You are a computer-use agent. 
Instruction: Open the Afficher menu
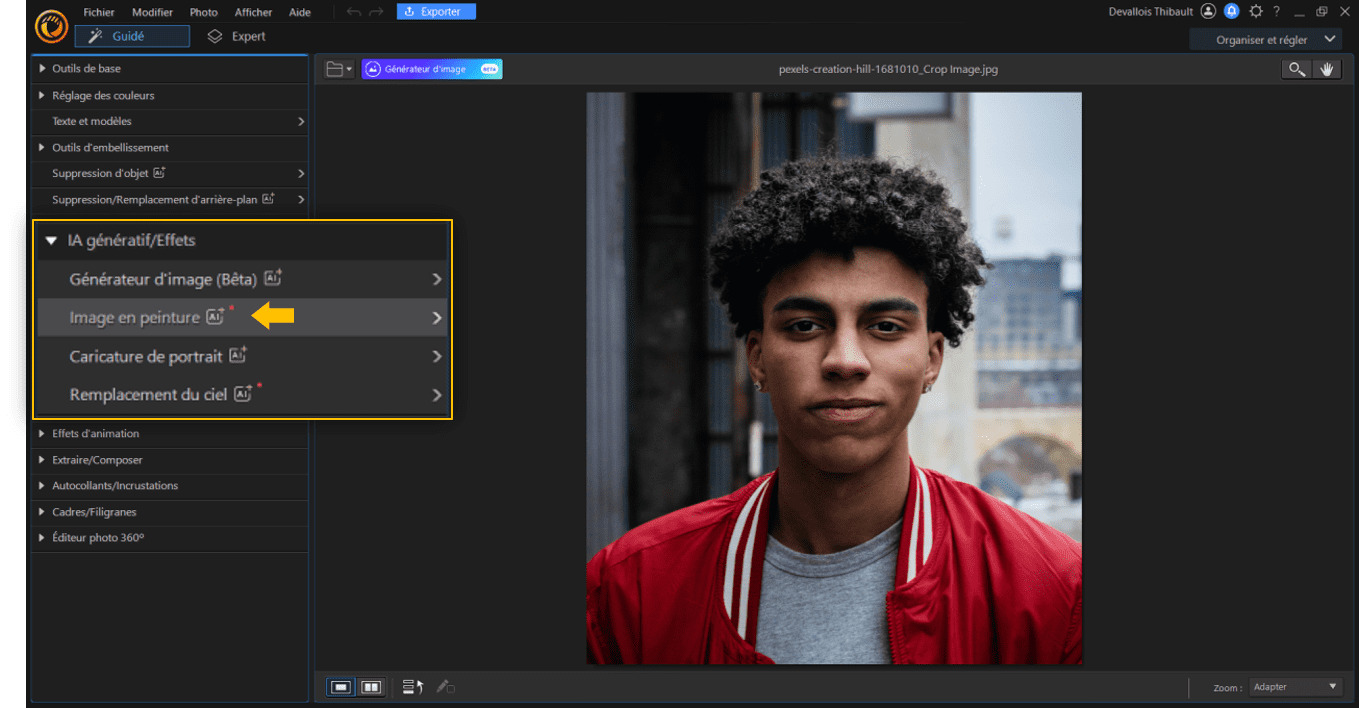[x=253, y=12]
